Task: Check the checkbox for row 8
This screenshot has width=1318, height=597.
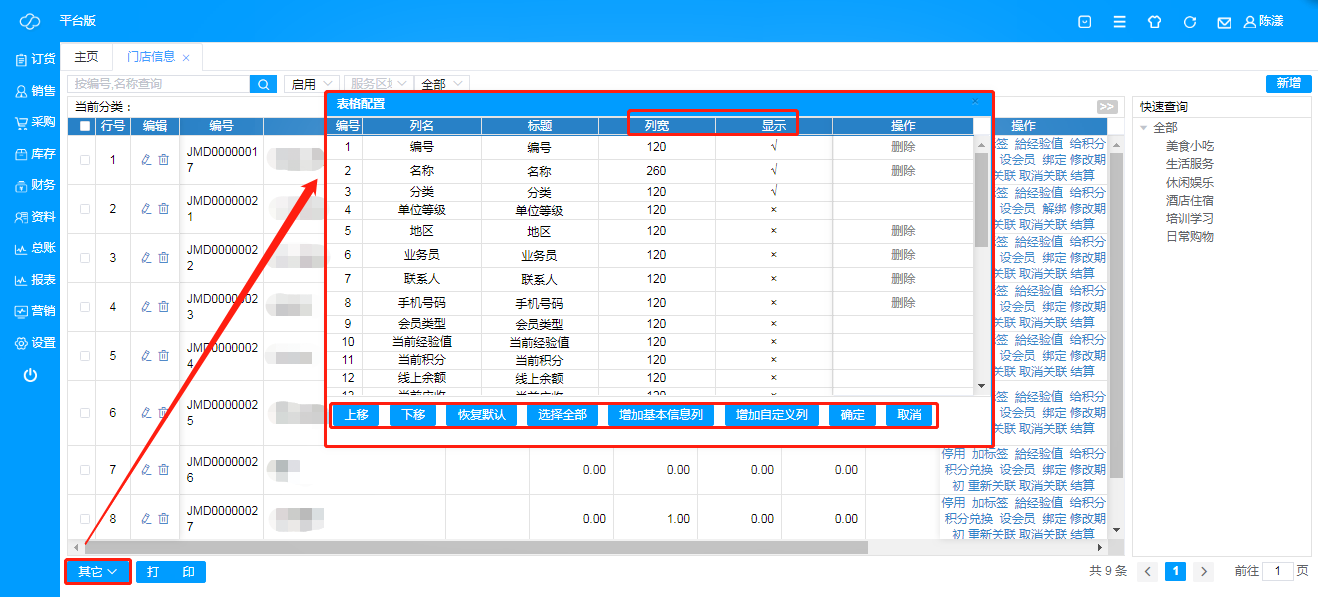Action: tap(84, 519)
